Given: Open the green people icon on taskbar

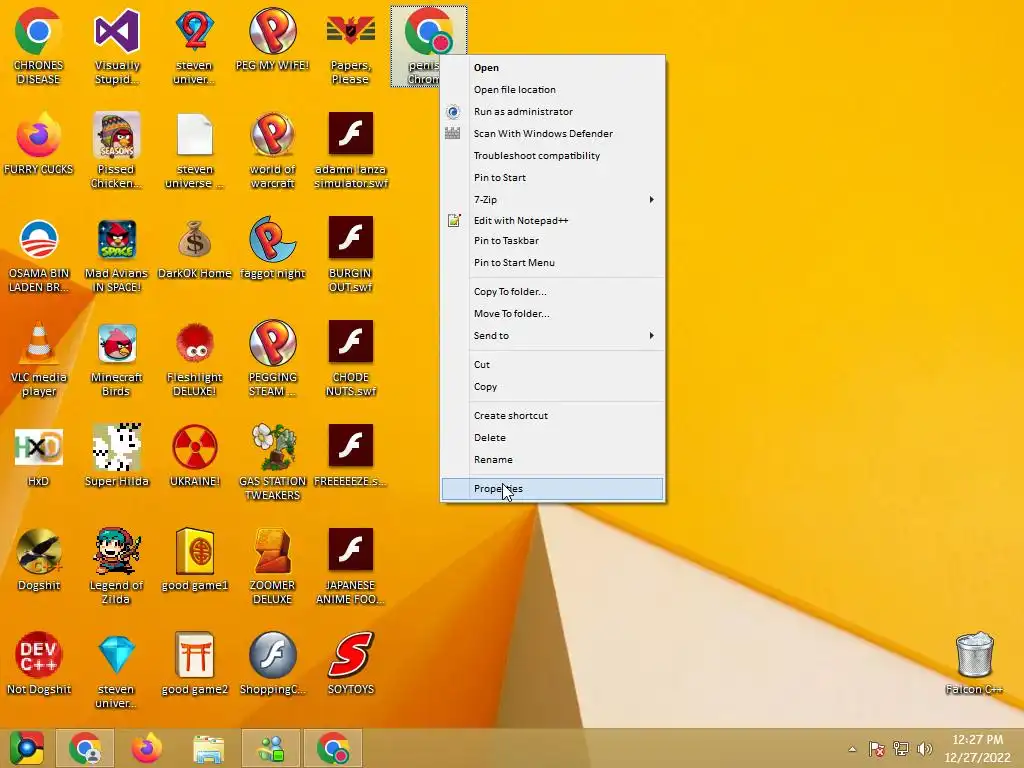Looking at the screenshot, I should tap(271, 748).
